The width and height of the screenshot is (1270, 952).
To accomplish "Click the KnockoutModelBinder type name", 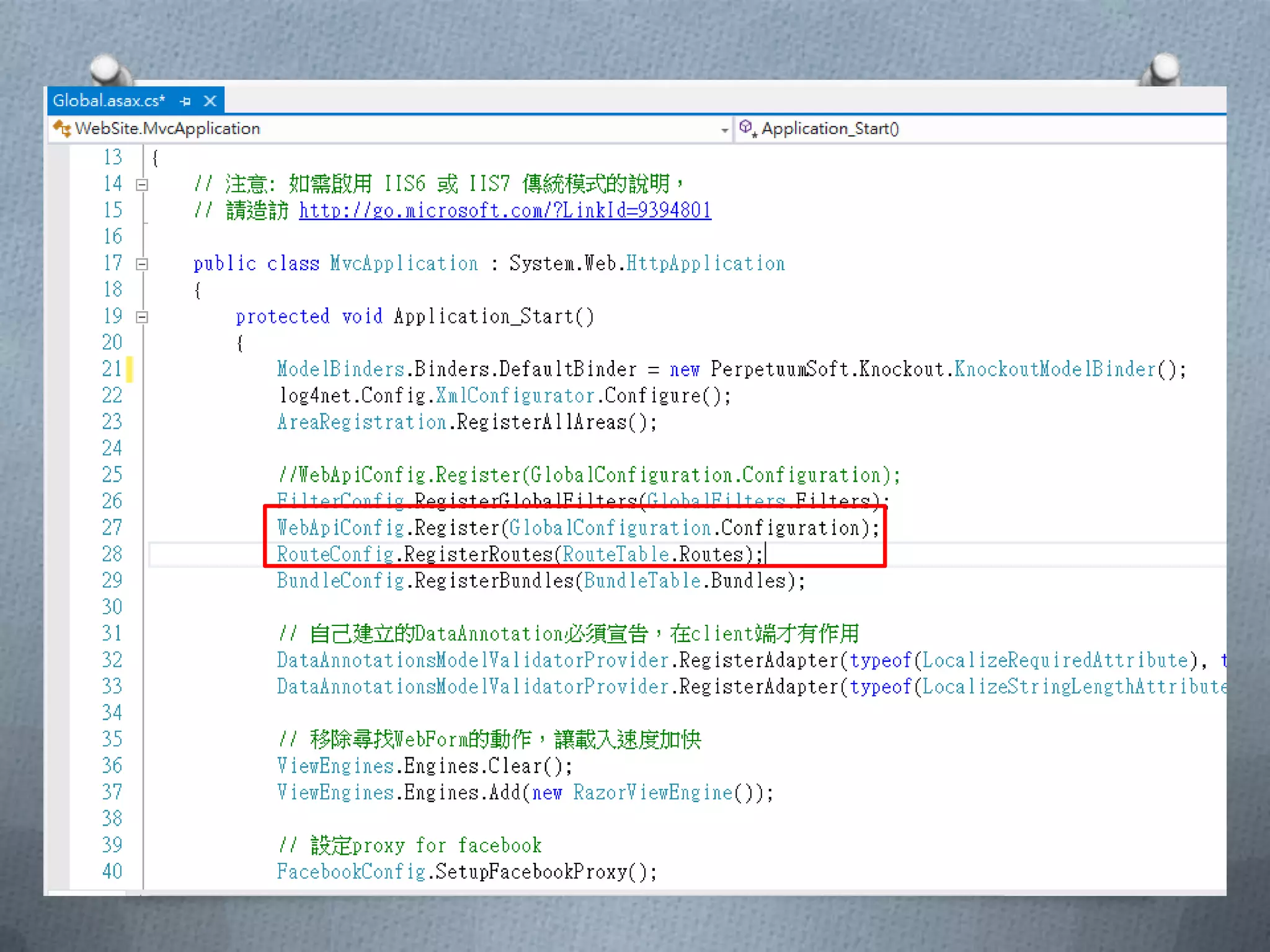I will point(1055,370).
